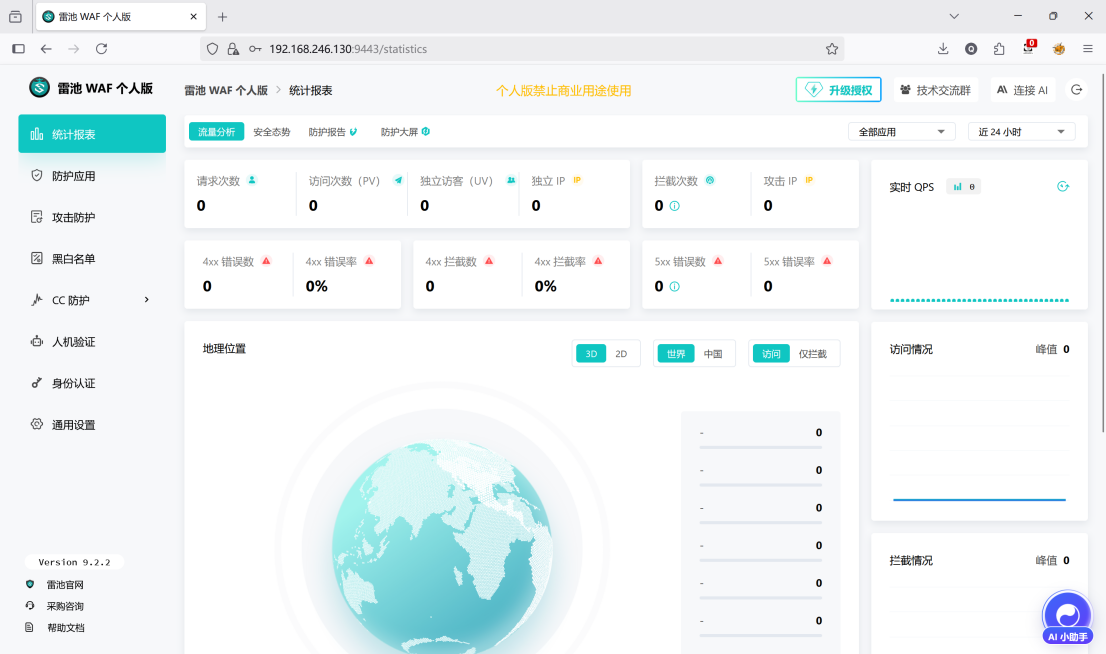The height and width of the screenshot is (654, 1106).
Task: Open the AI 小助手 chat bubble
Action: [1067, 617]
